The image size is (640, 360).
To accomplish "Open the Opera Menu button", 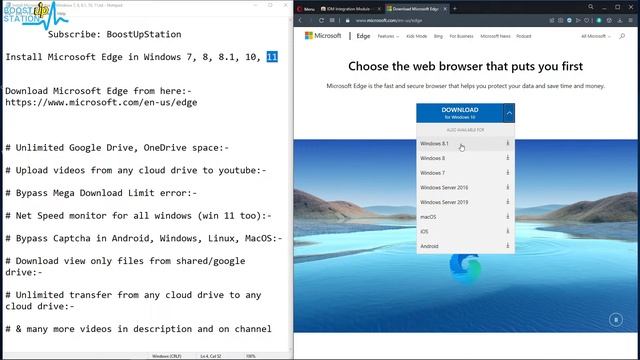I will (x=306, y=9).
